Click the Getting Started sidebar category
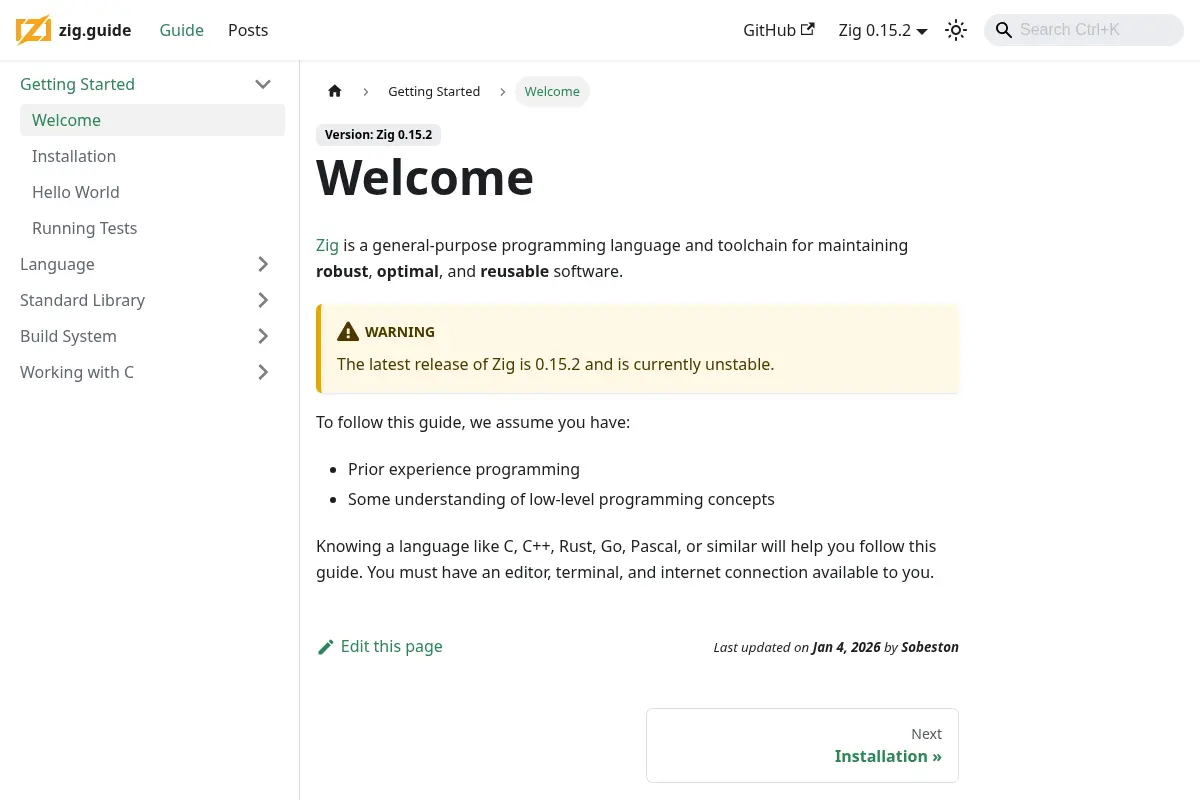 77,84
